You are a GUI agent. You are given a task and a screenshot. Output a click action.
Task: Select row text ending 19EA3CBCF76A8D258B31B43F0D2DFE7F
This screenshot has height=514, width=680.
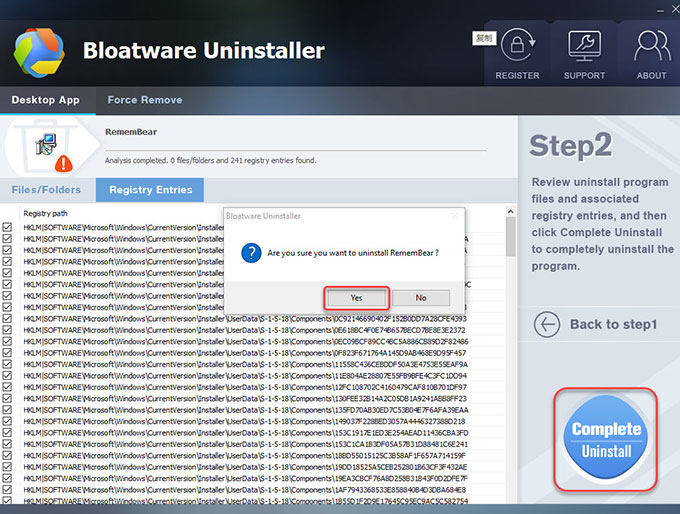(245, 478)
